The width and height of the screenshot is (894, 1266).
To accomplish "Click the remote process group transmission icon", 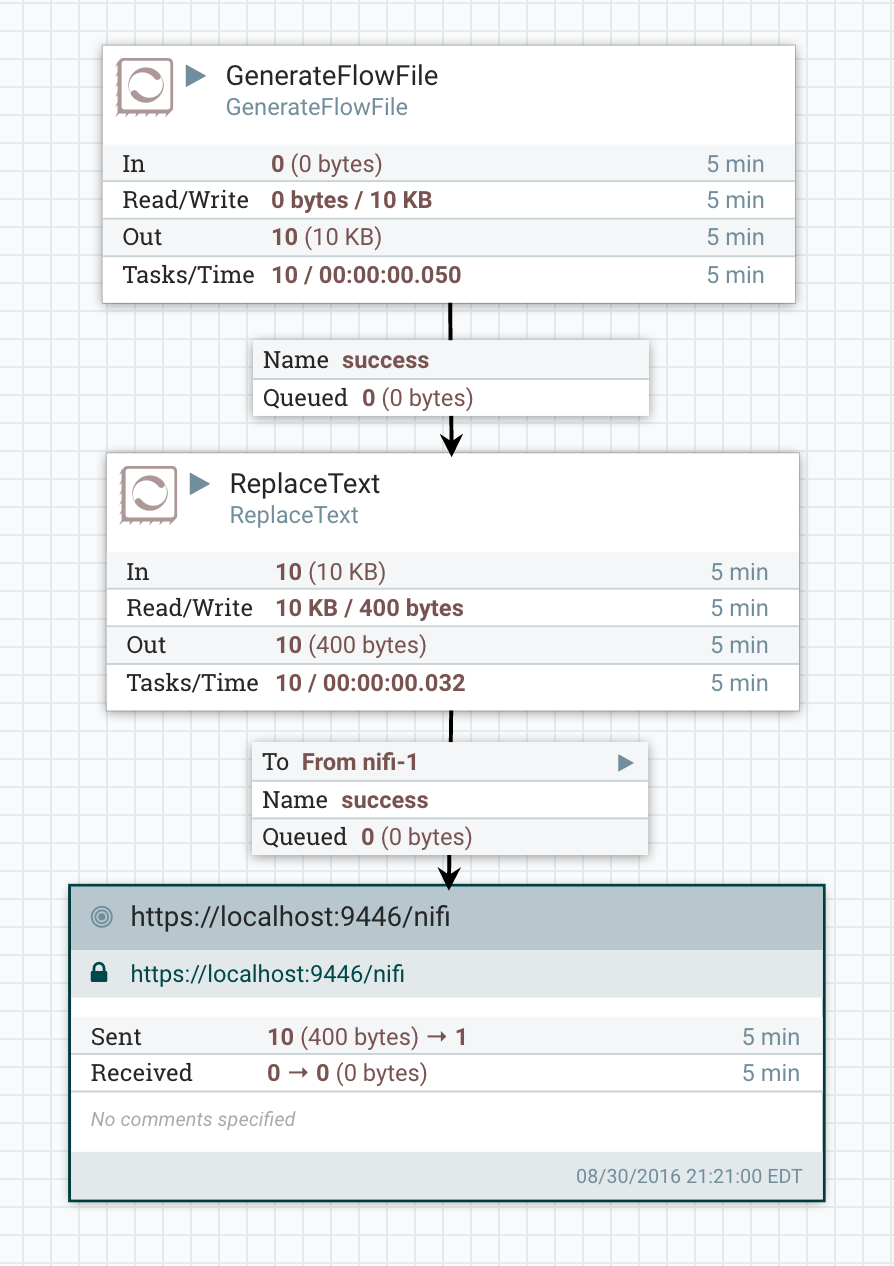I will [x=100, y=917].
